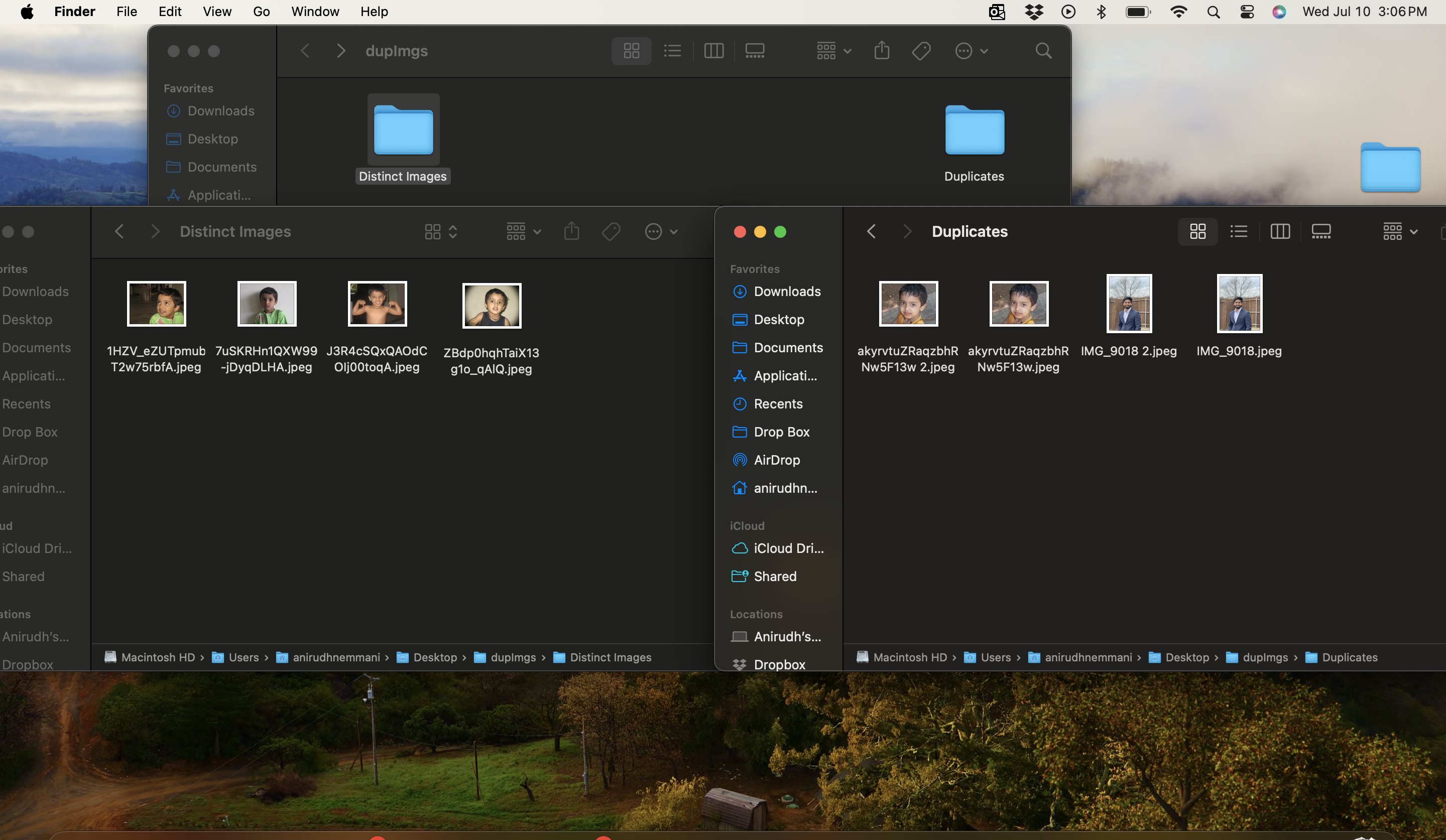1446x840 pixels.
Task: Click anirudhnemmani in Duplicates path bar
Action: point(1080,657)
